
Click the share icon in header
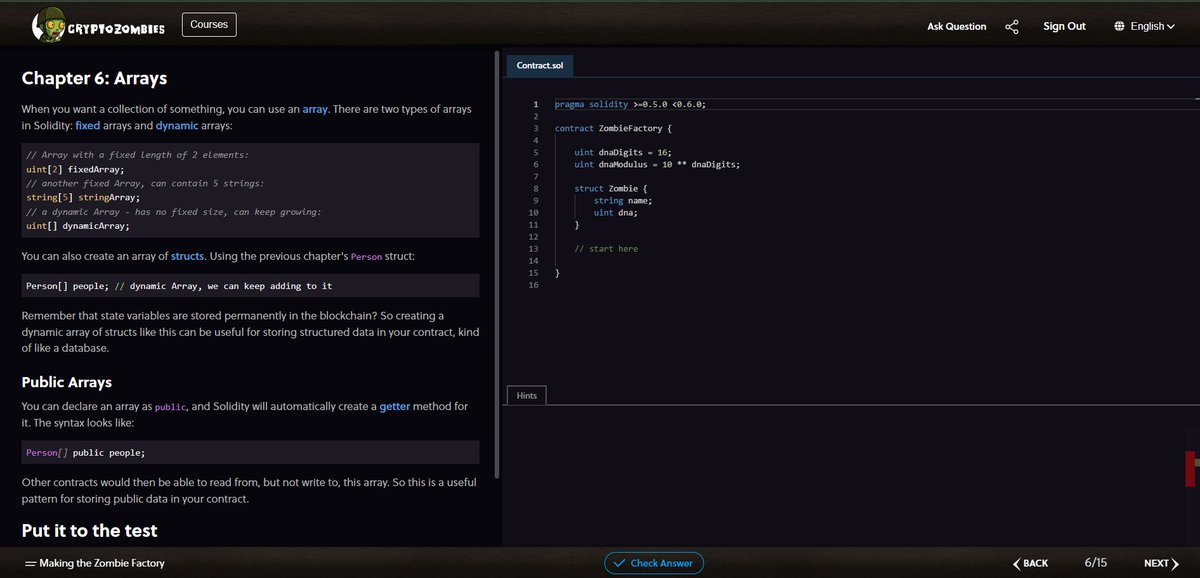point(1011,26)
